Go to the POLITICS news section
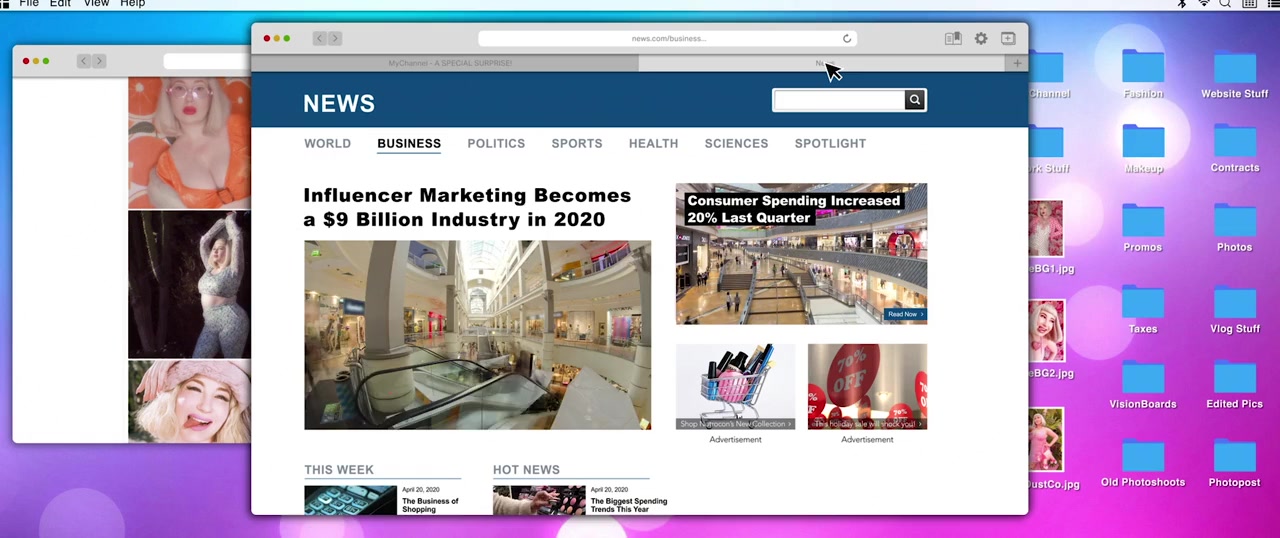 (x=496, y=143)
